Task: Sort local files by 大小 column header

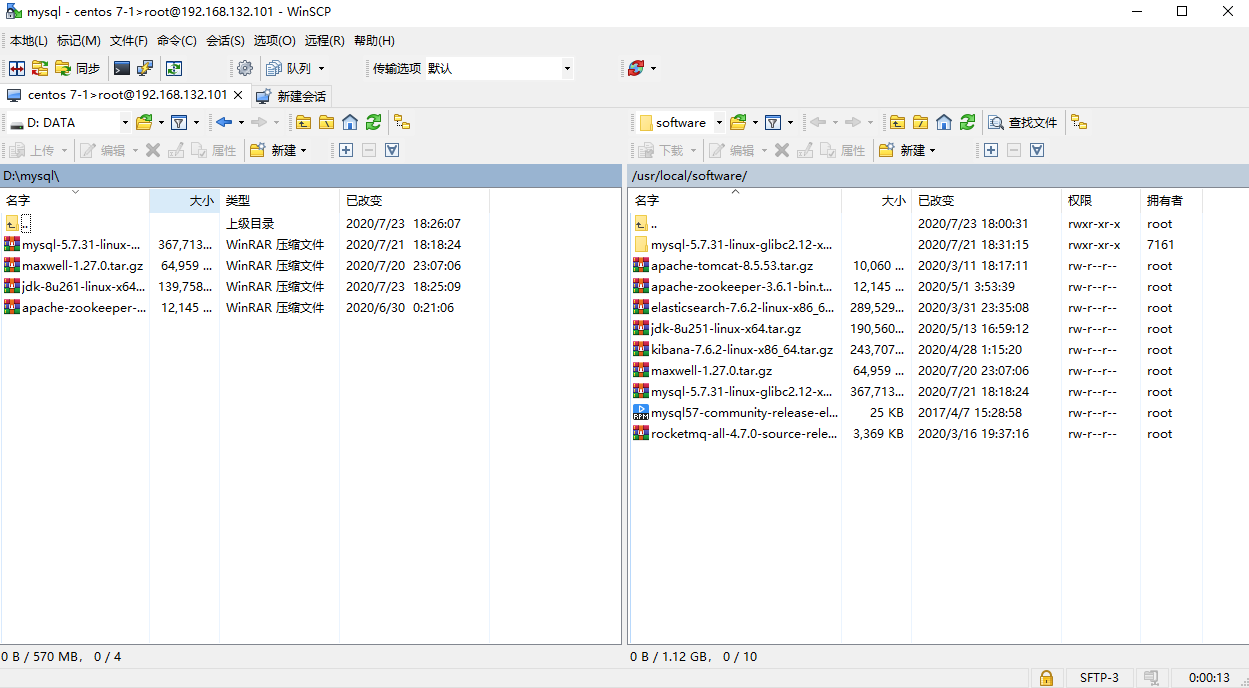Action: click(184, 201)
